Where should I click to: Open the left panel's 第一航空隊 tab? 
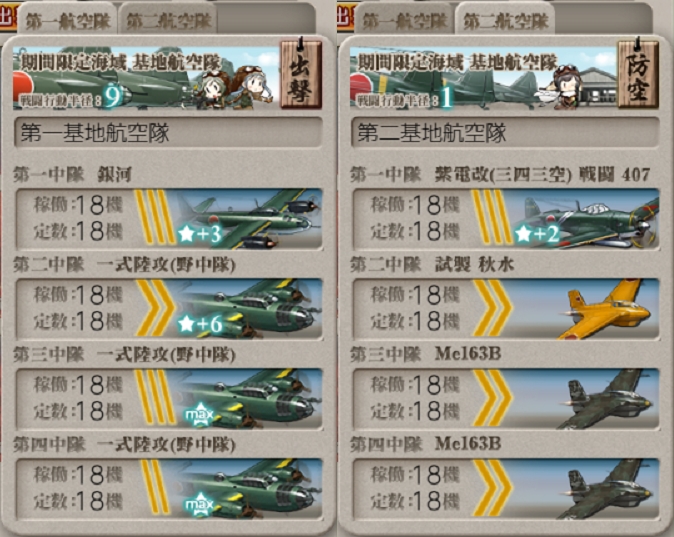click(x=67, y=20)
